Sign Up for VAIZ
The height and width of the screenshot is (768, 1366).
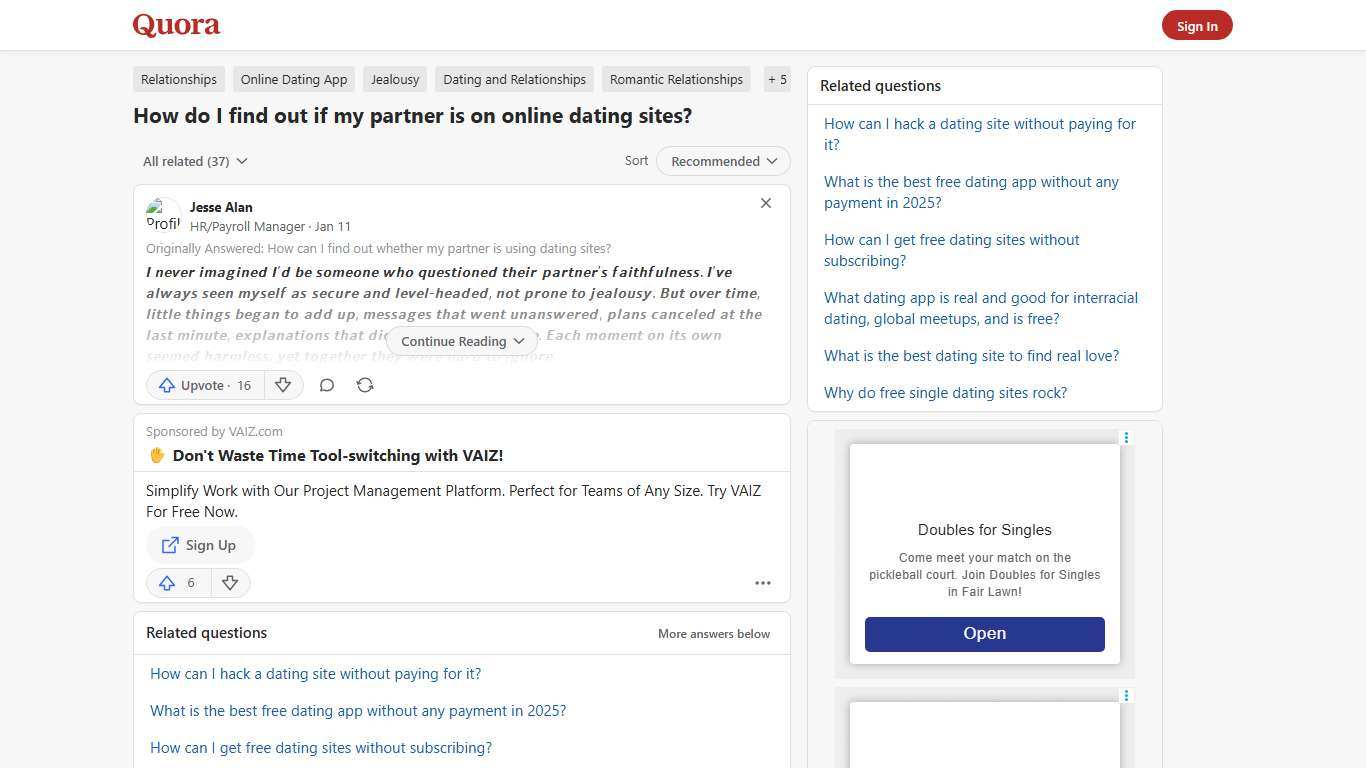(199, 545)
